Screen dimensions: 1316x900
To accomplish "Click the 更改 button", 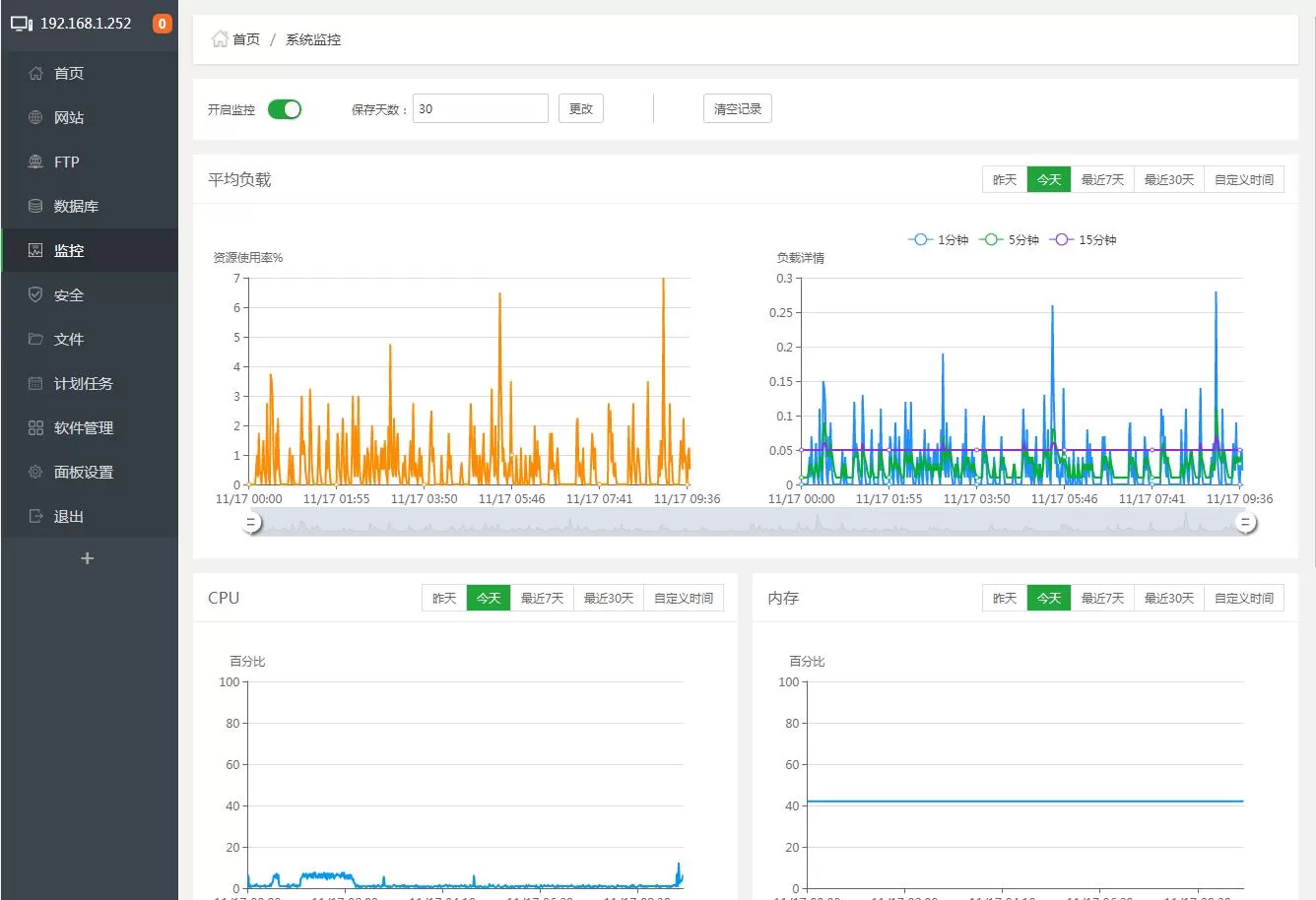I will [581, 109].
